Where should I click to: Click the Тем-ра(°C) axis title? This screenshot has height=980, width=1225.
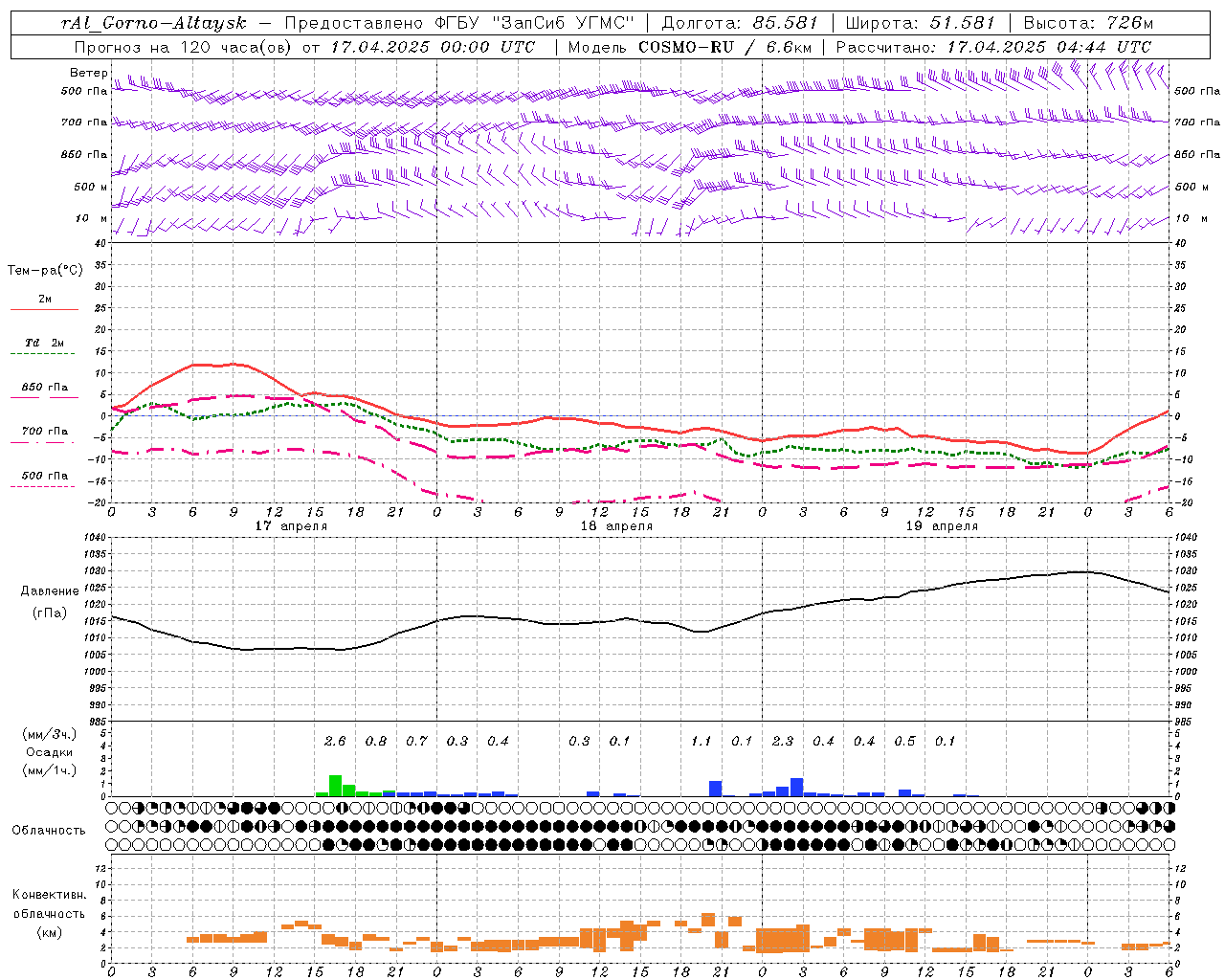coord(45,271)
